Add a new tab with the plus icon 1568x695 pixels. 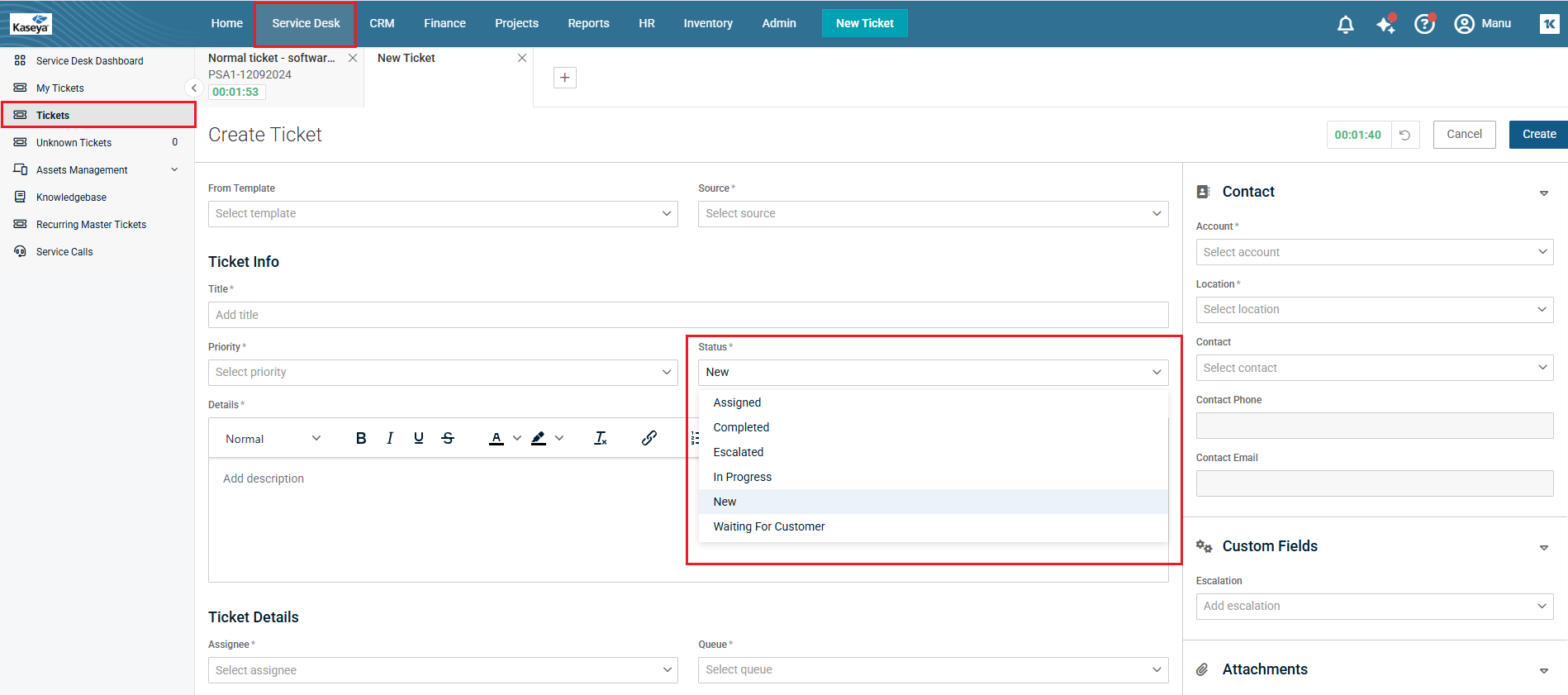(x=565, y=78)
